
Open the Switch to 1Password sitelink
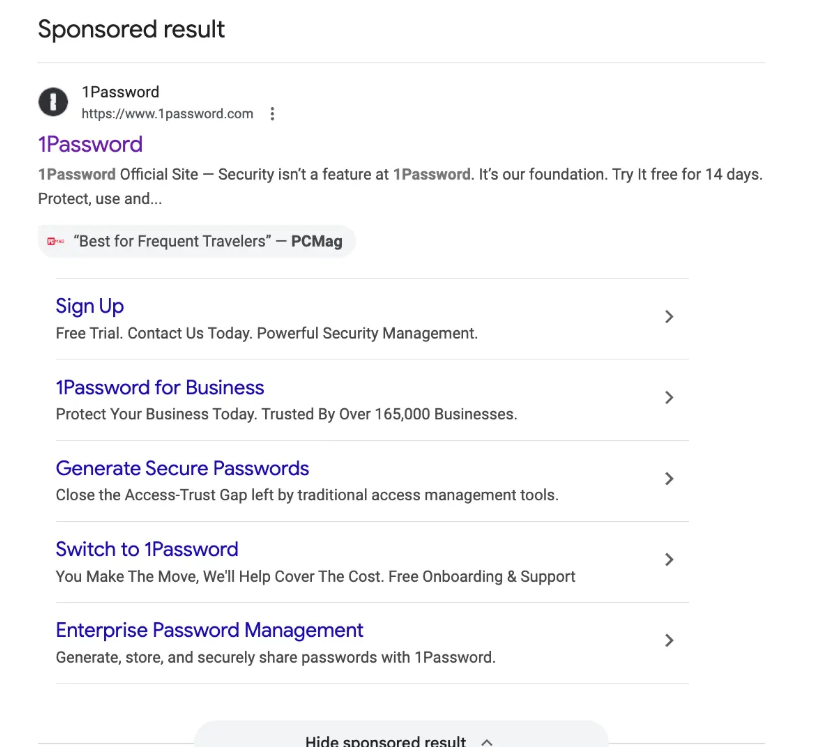147,549
